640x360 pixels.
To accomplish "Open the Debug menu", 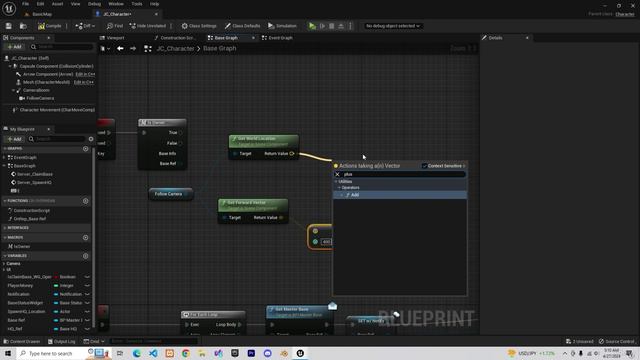I will point(94,4).
